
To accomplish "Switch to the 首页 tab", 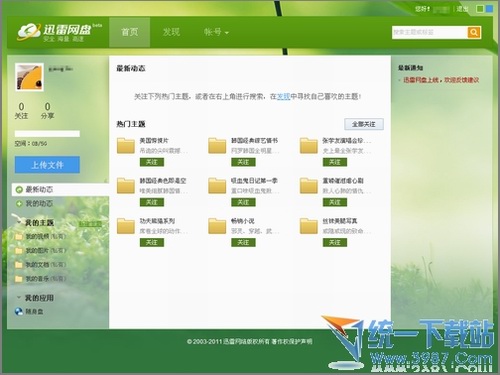I will tap(129, 32).
